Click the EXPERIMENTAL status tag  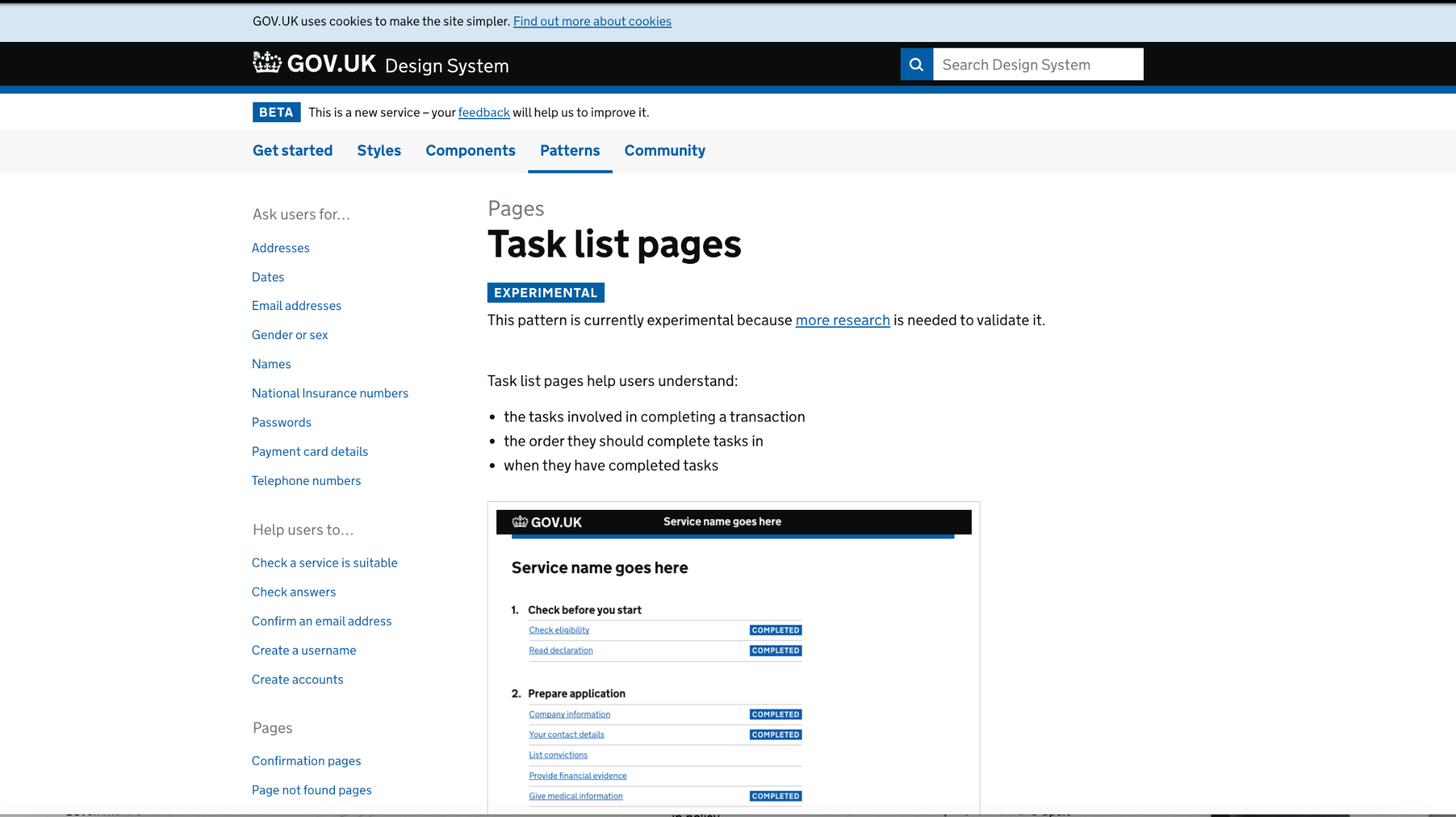tap(545, 292)
